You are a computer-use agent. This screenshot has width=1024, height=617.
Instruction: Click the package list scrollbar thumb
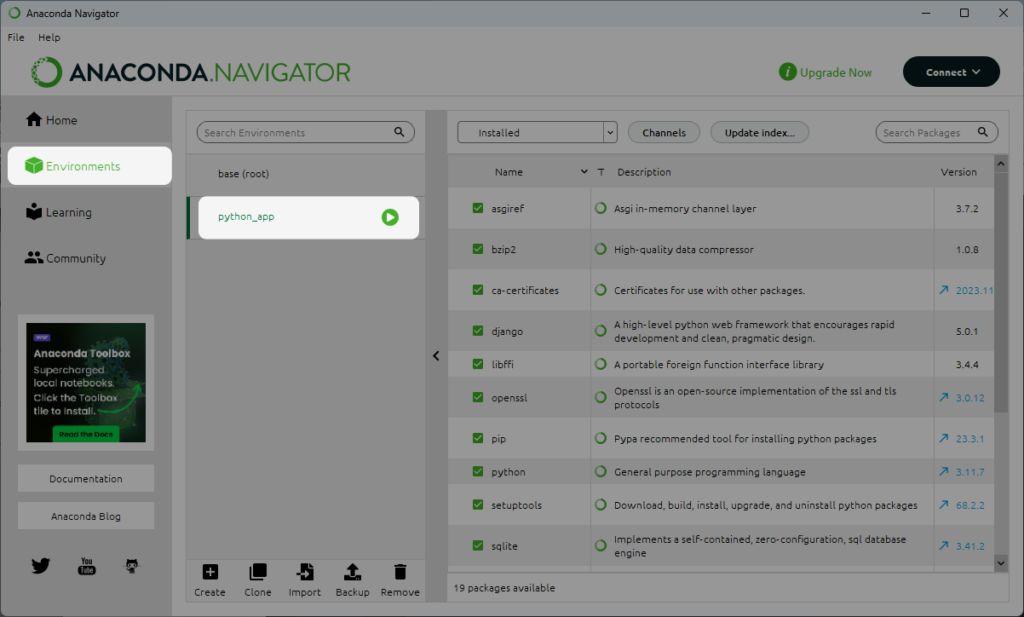1000,293
